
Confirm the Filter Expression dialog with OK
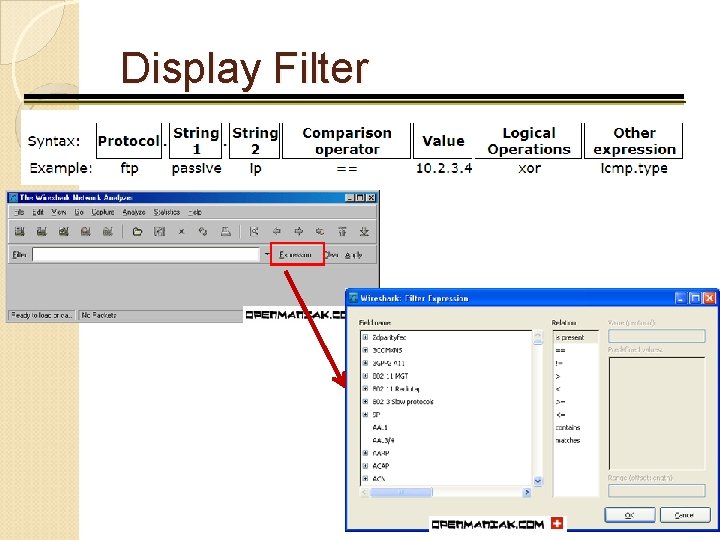pyautogui.click(x=630, y=515)
